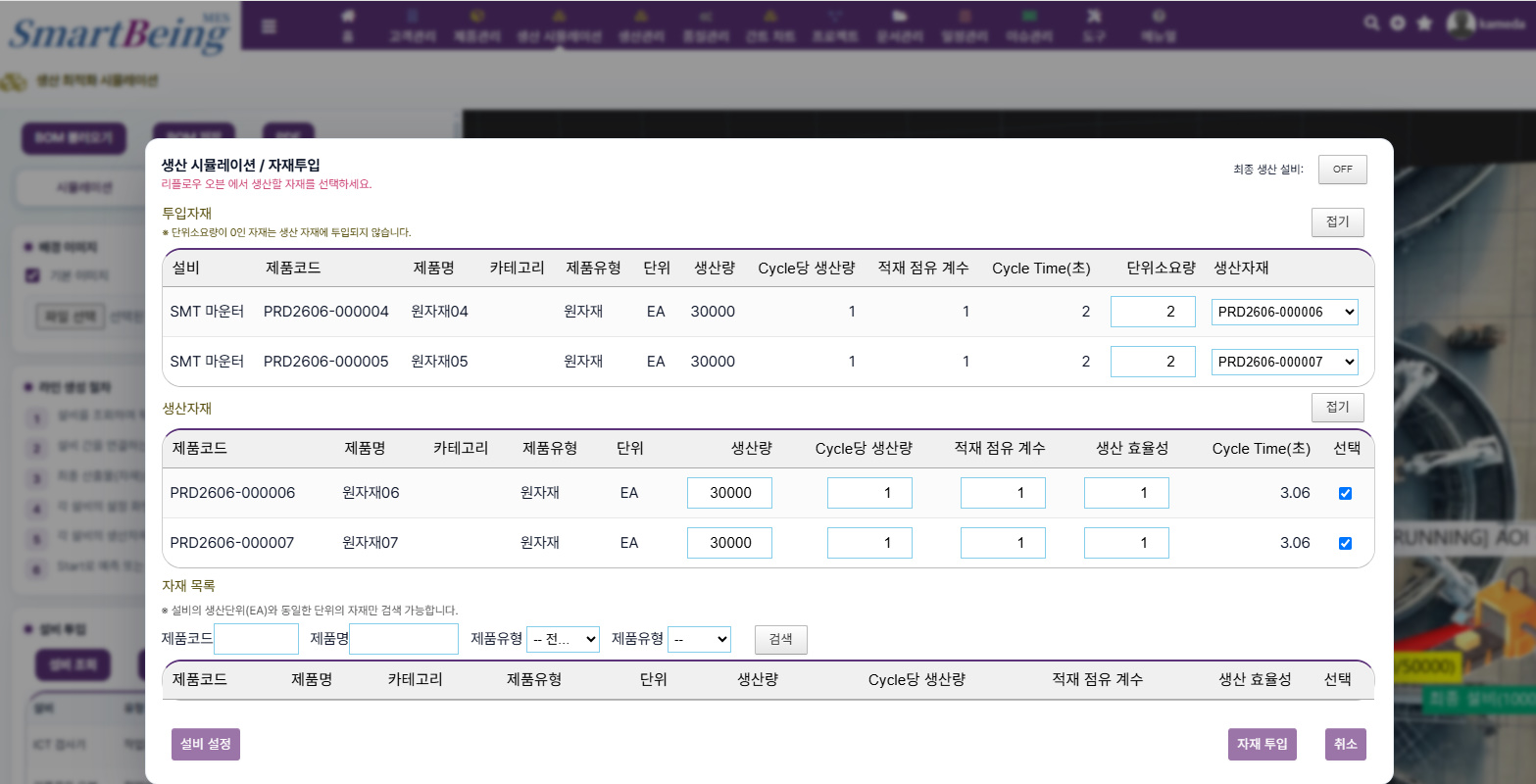Screen dimensions: 1536x784
Task: Click the SmartBeing MES logo
Action: (118, 31)
